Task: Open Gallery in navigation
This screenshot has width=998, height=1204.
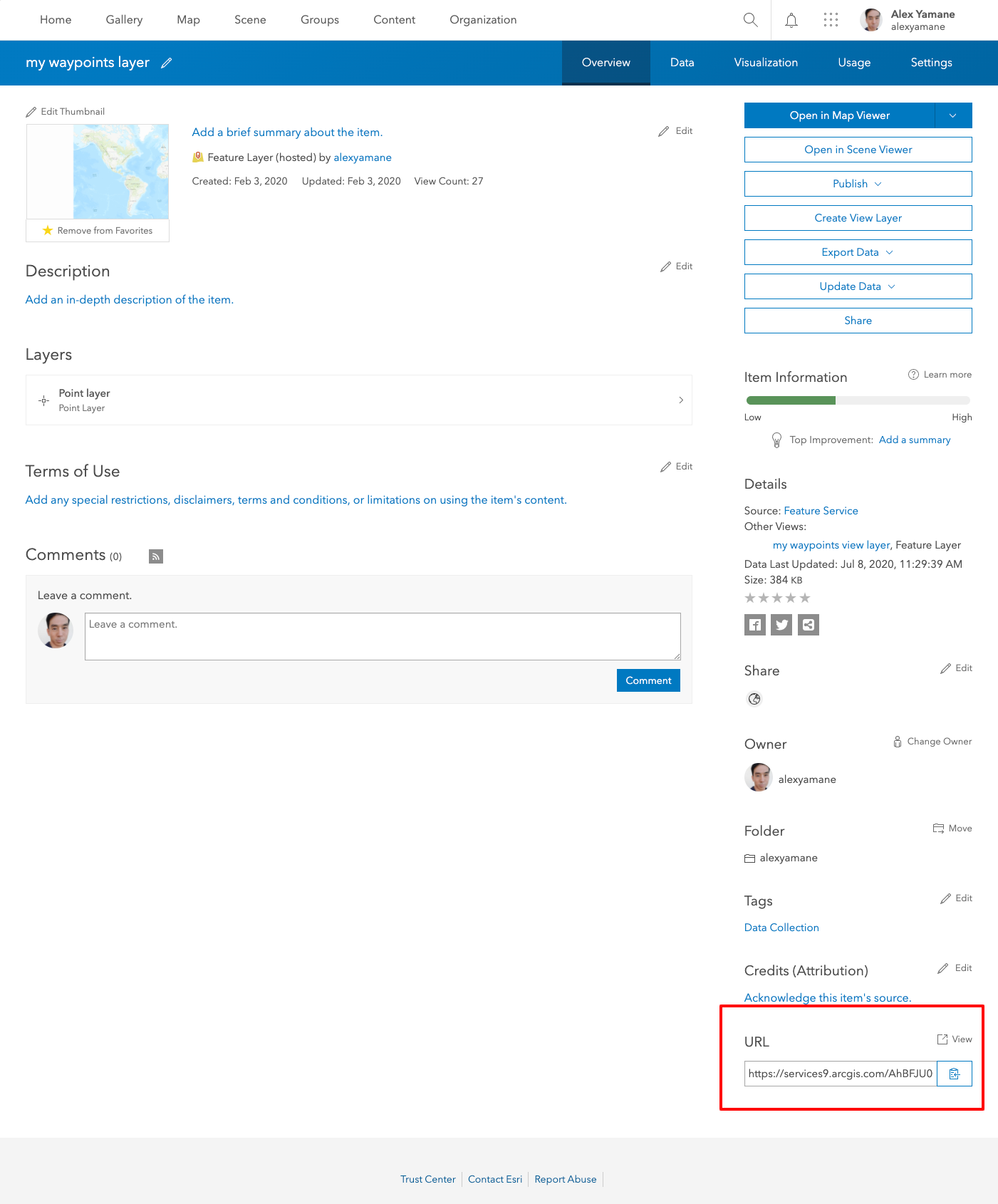Action: 124,20
